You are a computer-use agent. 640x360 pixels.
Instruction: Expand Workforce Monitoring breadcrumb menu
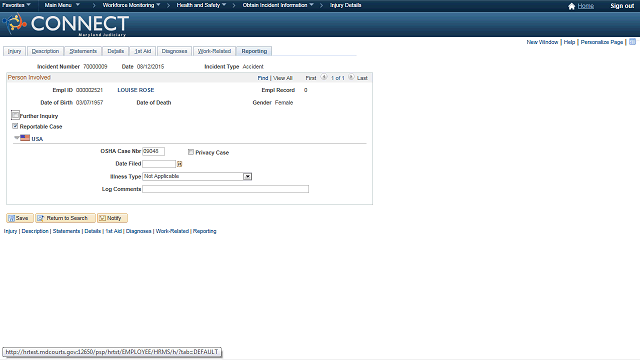click(131, 5)
